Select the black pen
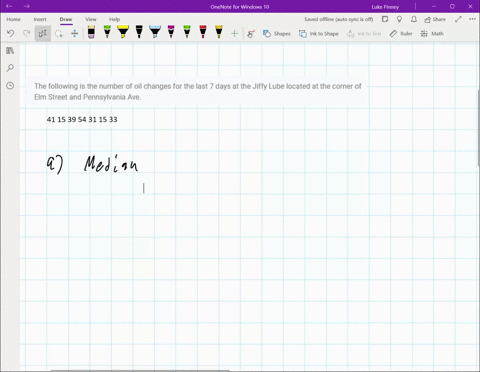This screenshot has width=480, height=372. (x=139, y=32)
